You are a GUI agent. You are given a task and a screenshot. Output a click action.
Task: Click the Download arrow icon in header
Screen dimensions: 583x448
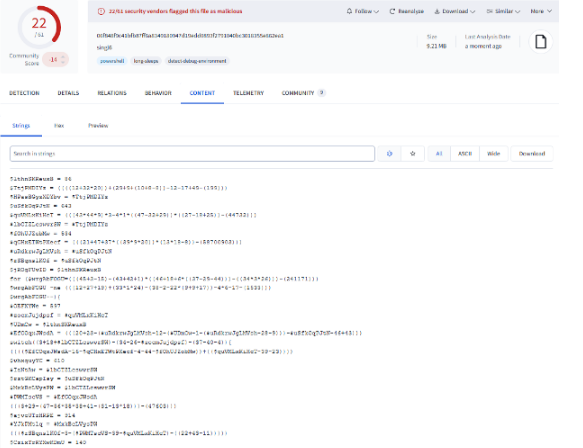coord(437,11)
